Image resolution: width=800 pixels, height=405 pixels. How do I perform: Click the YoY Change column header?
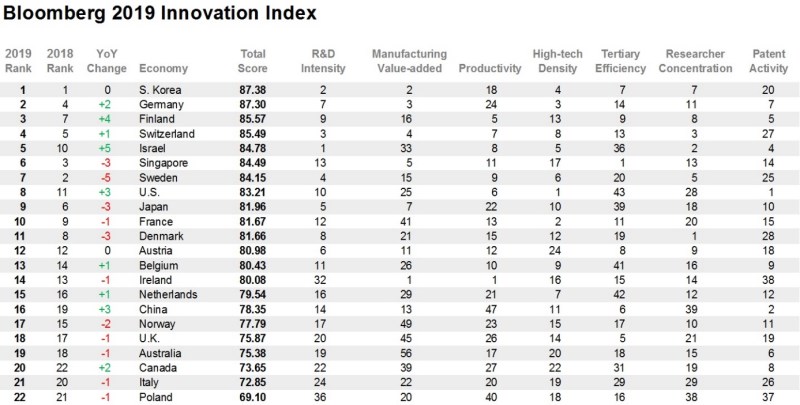coord(104,60)
